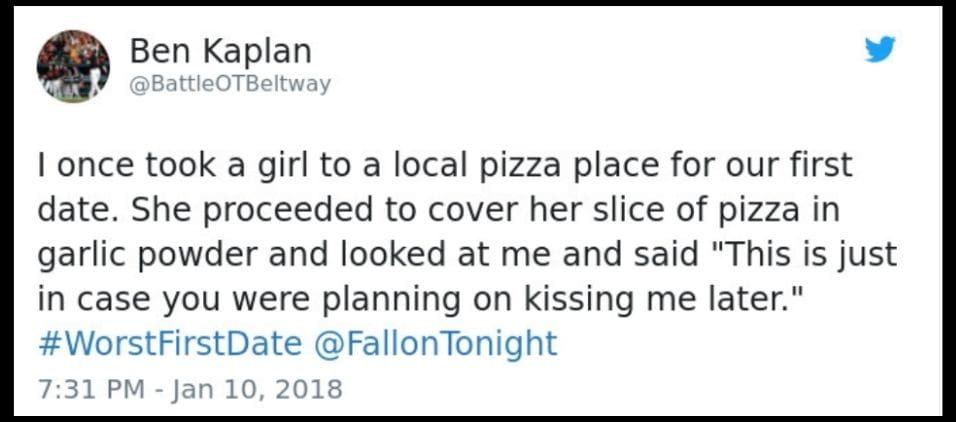Click the Ben Kaplan display name
Screen dimensions: 956x422
click(221, 50)
